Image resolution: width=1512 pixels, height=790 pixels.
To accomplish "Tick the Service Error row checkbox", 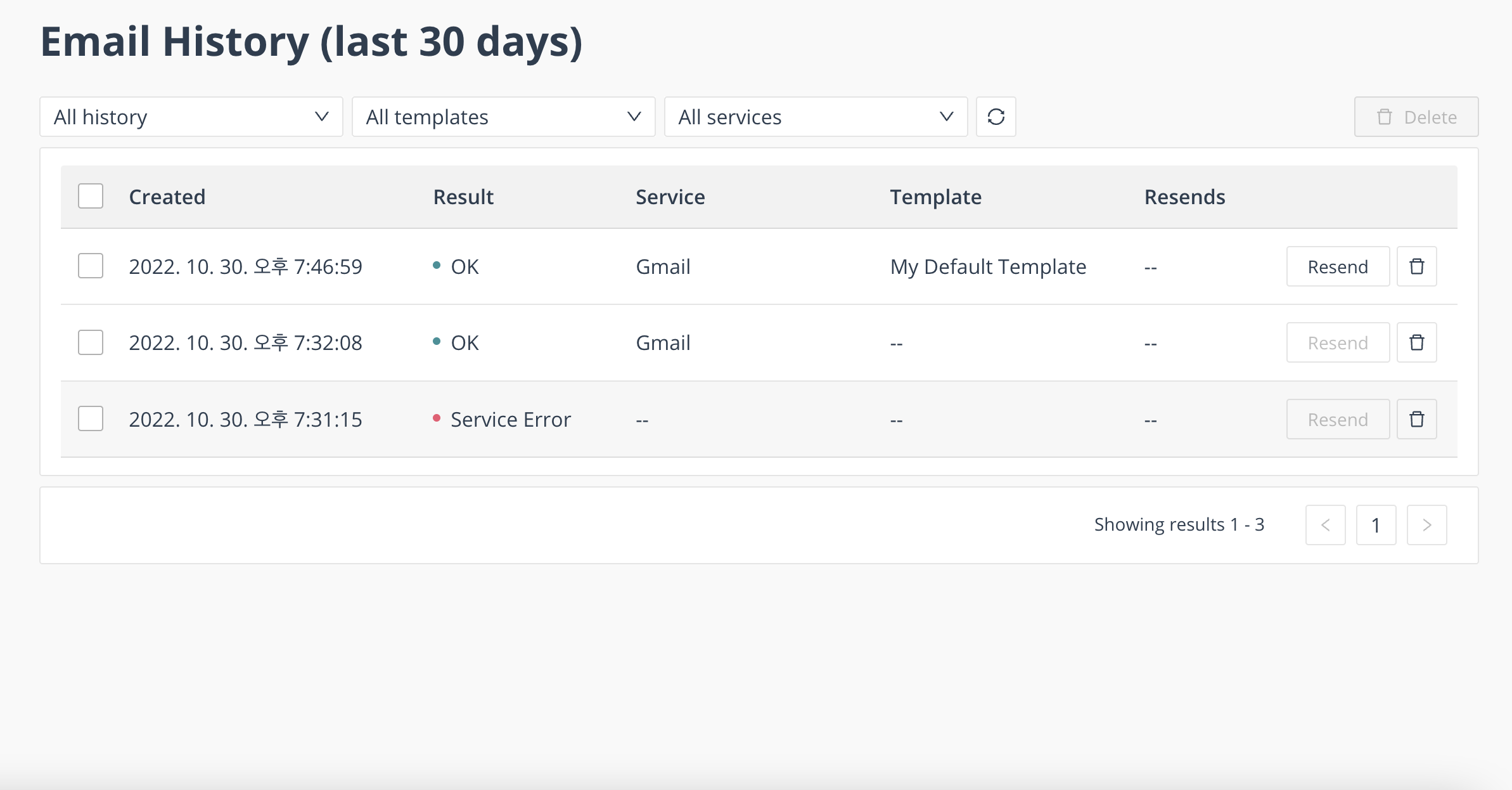I will tap(91, 418).
